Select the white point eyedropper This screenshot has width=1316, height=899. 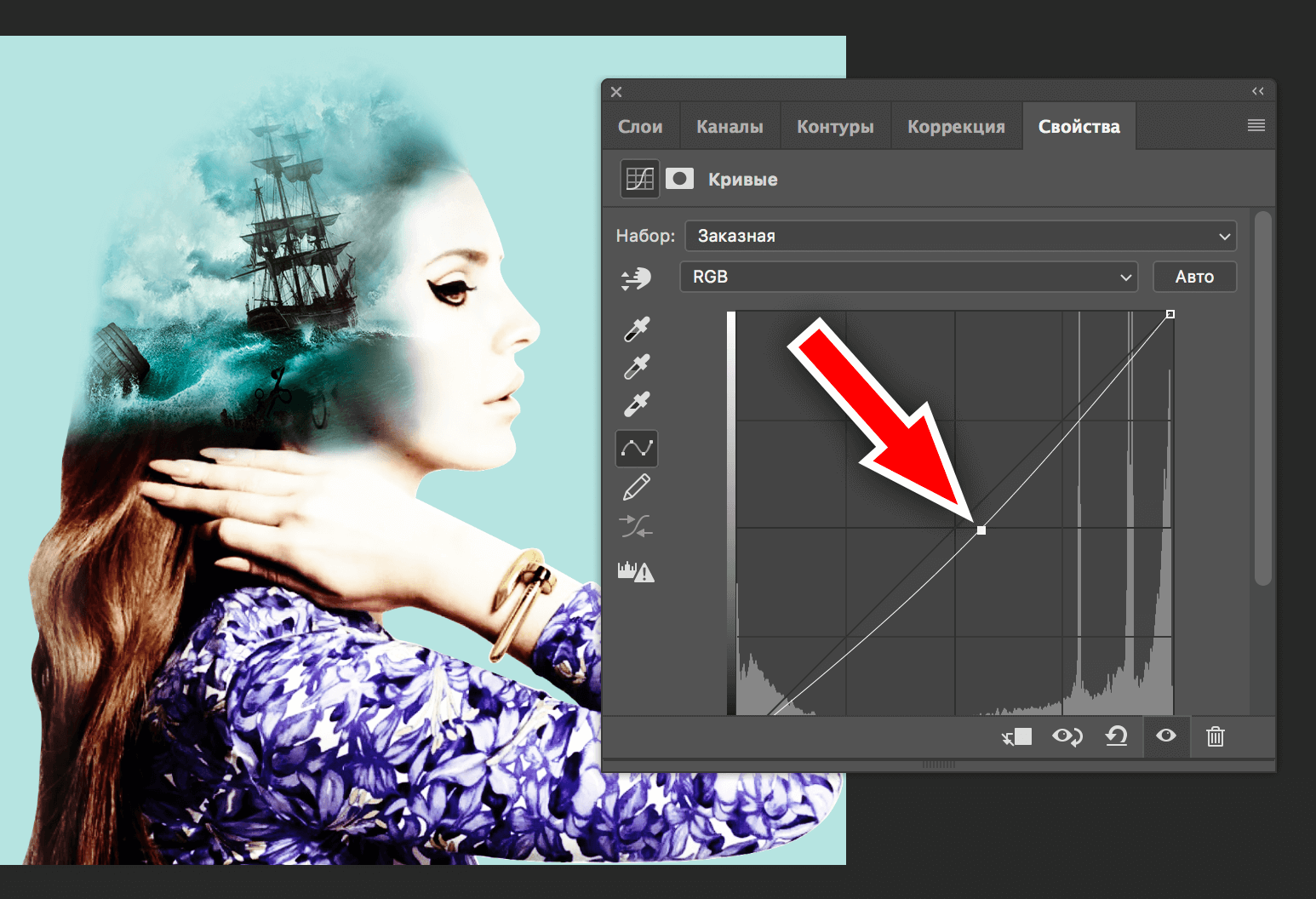637,404
